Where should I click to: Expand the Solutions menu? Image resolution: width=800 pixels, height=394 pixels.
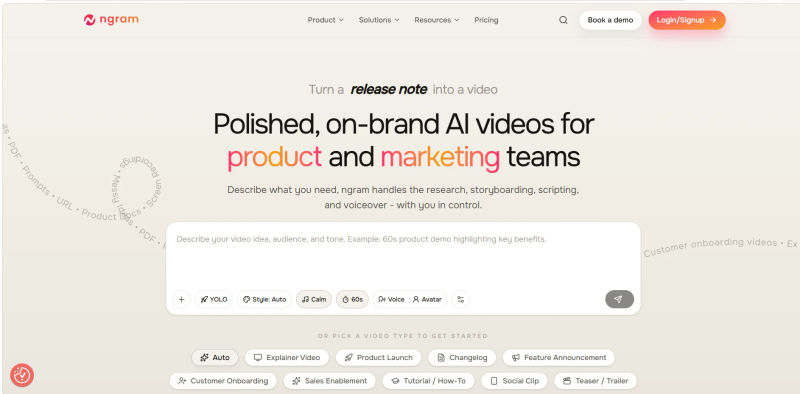[379, 20]
